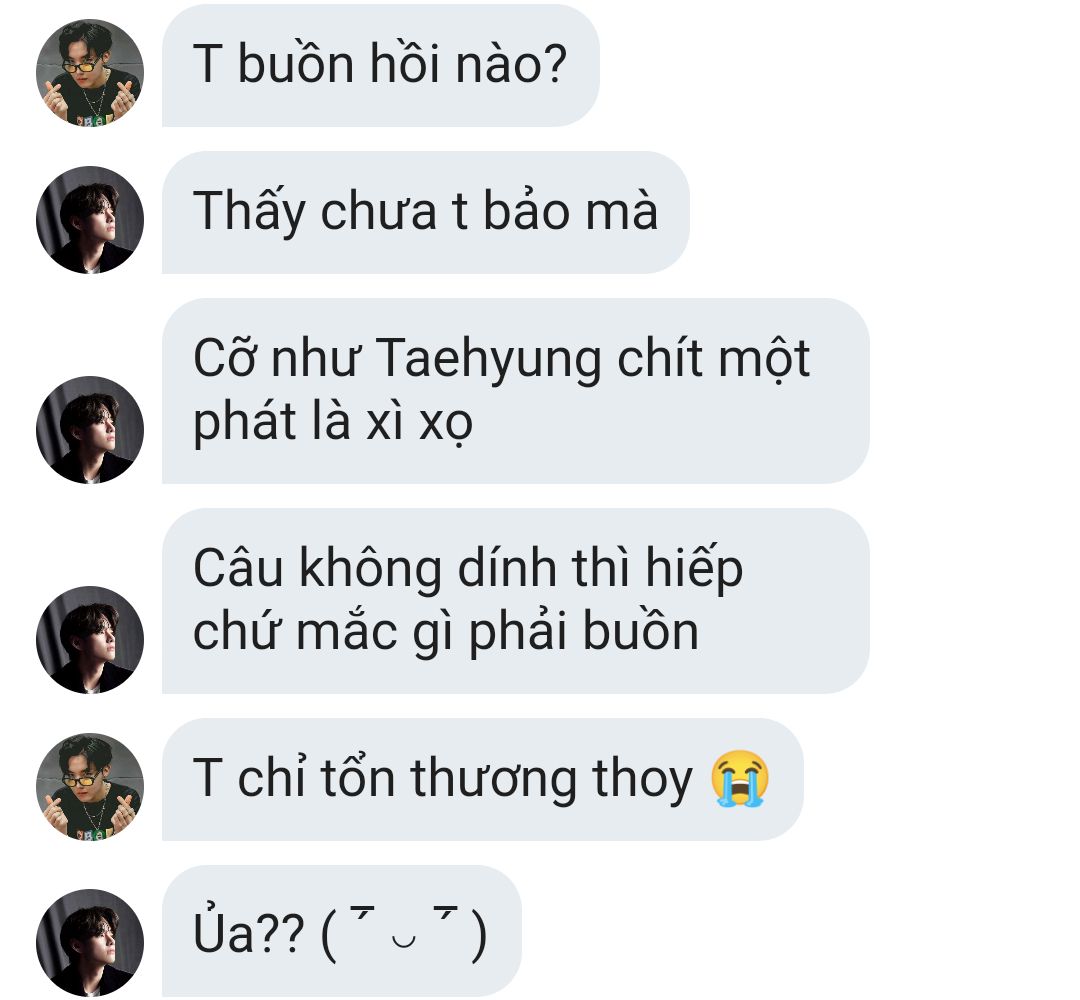Open avatar beside "T buồn hồi nào?" message
The image size is (1080, 1000).
pyautogui.click(x=90, y=72)
